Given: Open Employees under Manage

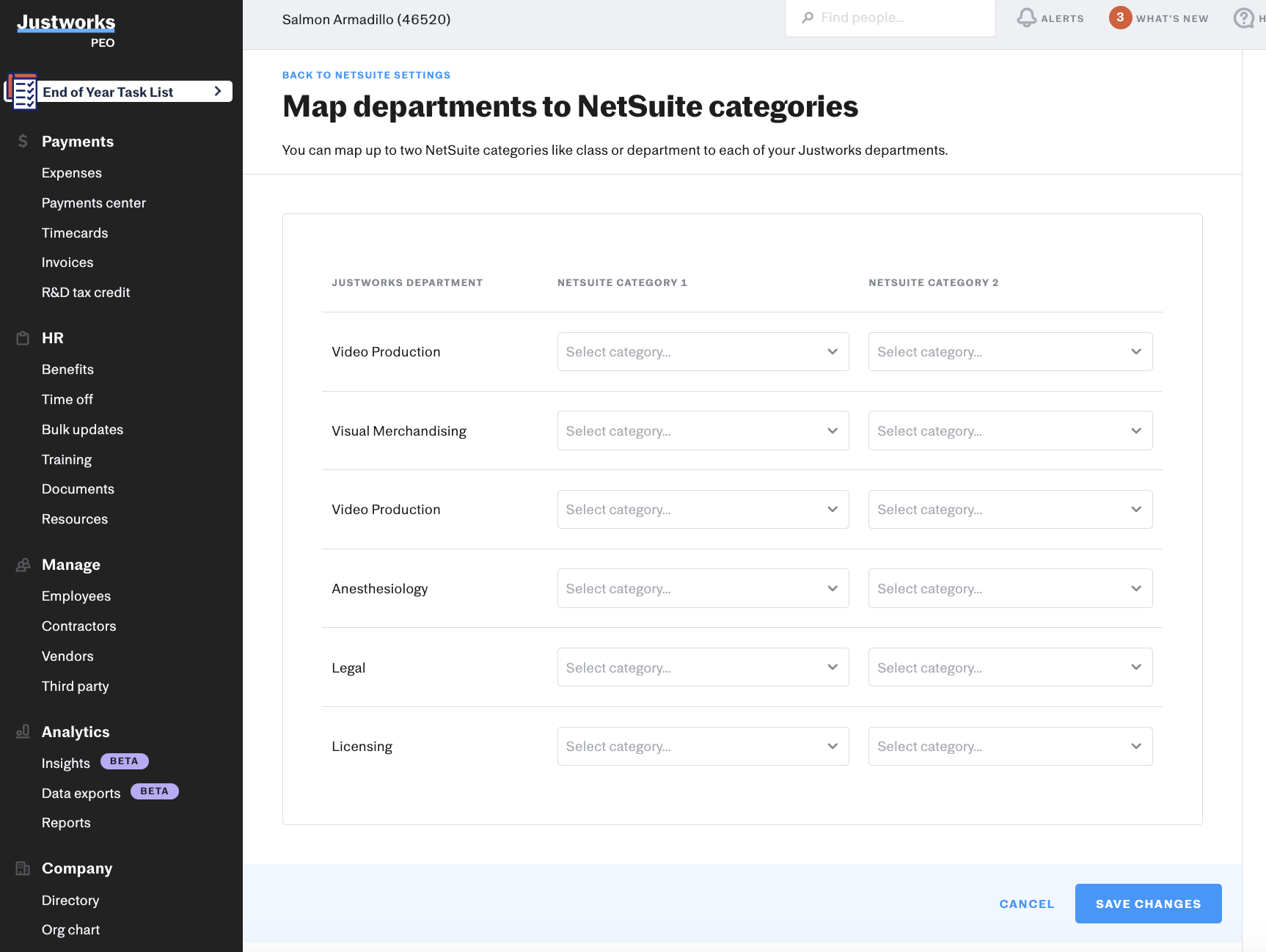Looking at the screenshot, I should coord(76,596).
